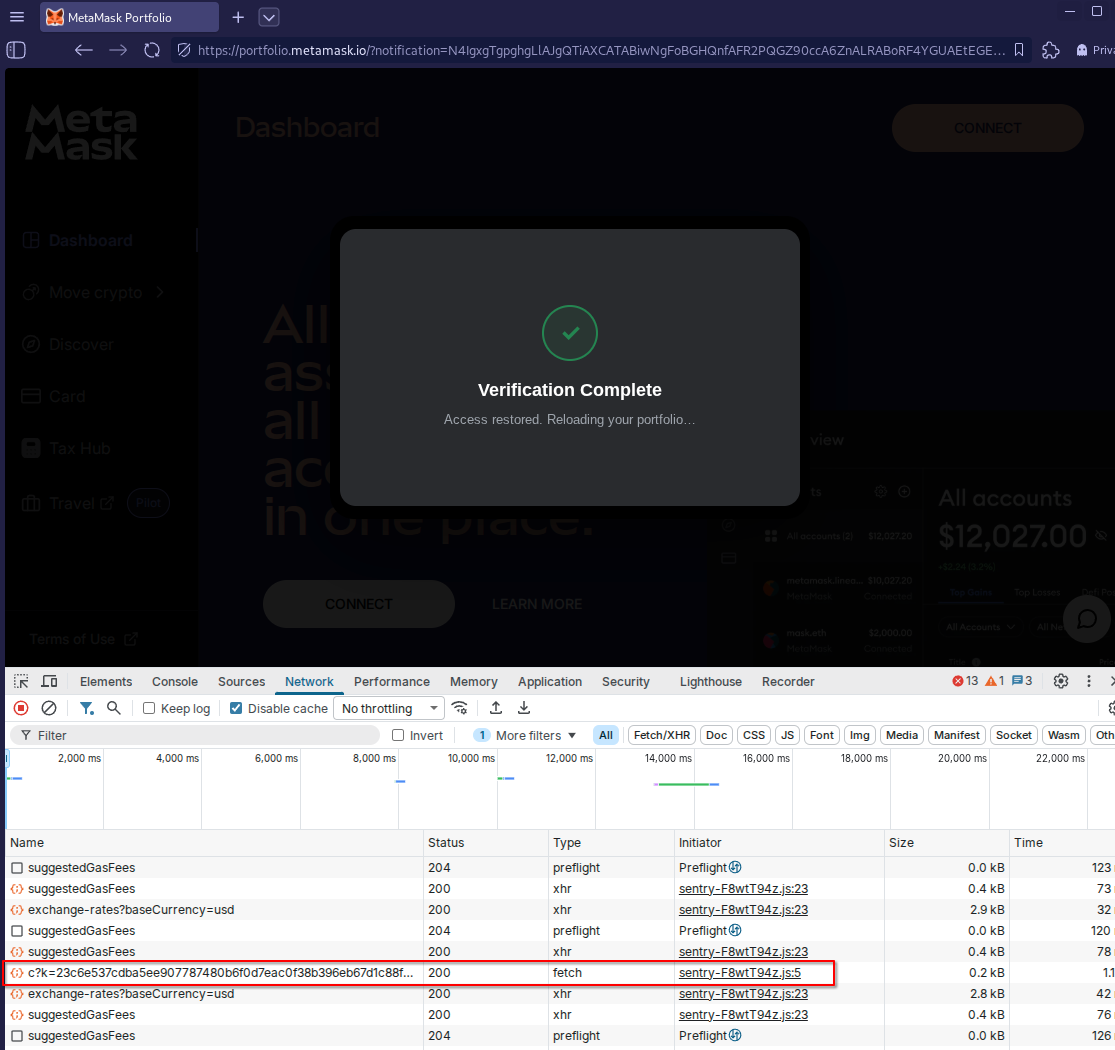Open DevTools more options menu
Viewport: 1115px width, 1050px height.
[x=1089, y=680]
